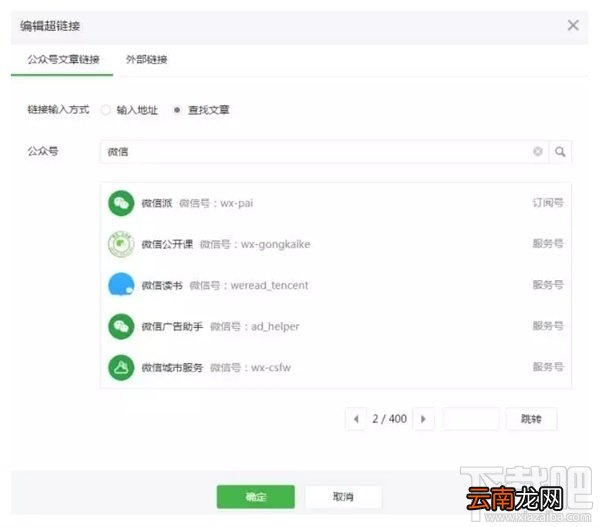Click the 服务号 label in 微信城市服务 row
The height and width of the screenshot is (527, 600).
coord(548,367)
